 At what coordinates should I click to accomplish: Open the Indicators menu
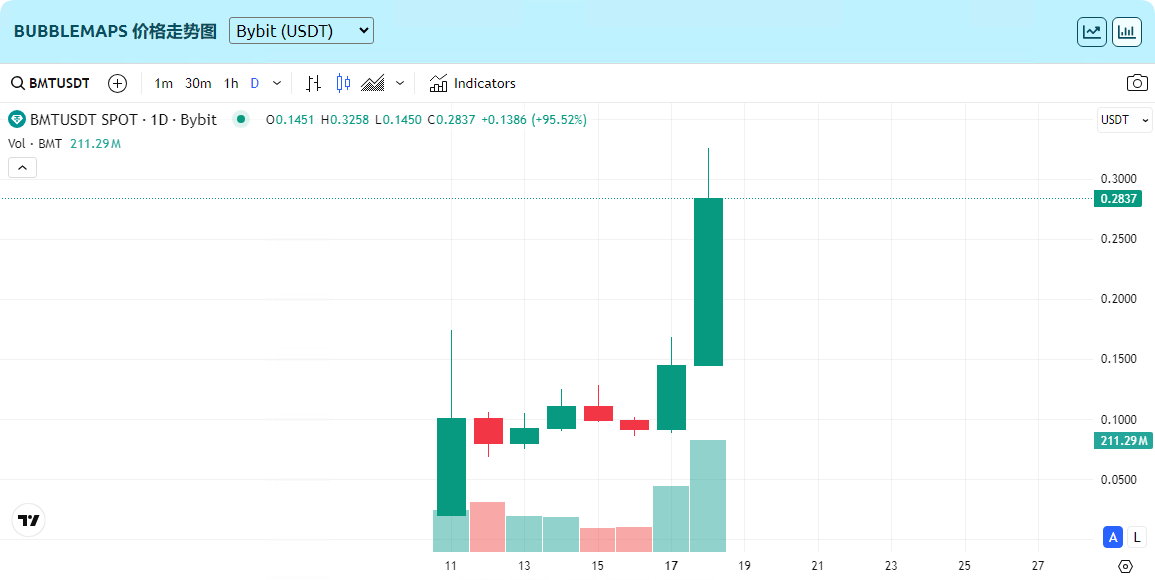[472, 83]
